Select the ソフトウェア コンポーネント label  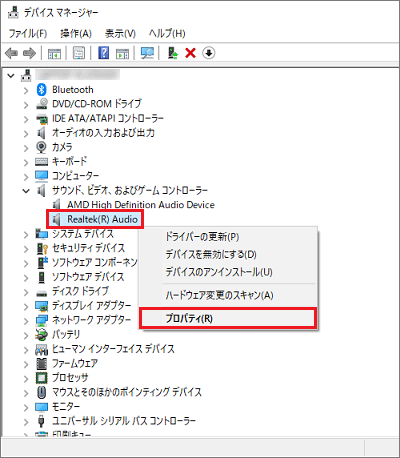[95, 263]
